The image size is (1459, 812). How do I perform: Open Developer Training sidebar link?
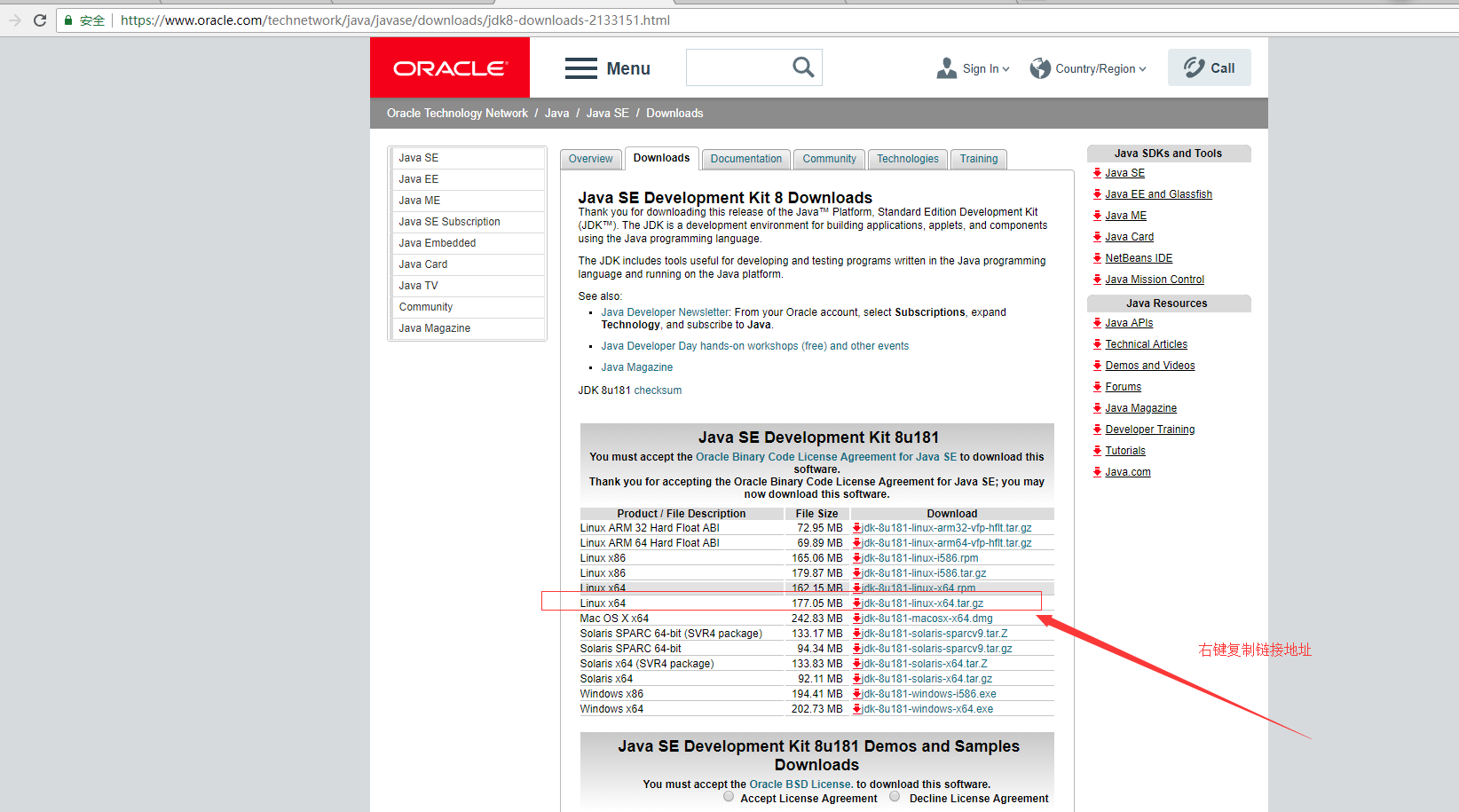coord(1150,430)
